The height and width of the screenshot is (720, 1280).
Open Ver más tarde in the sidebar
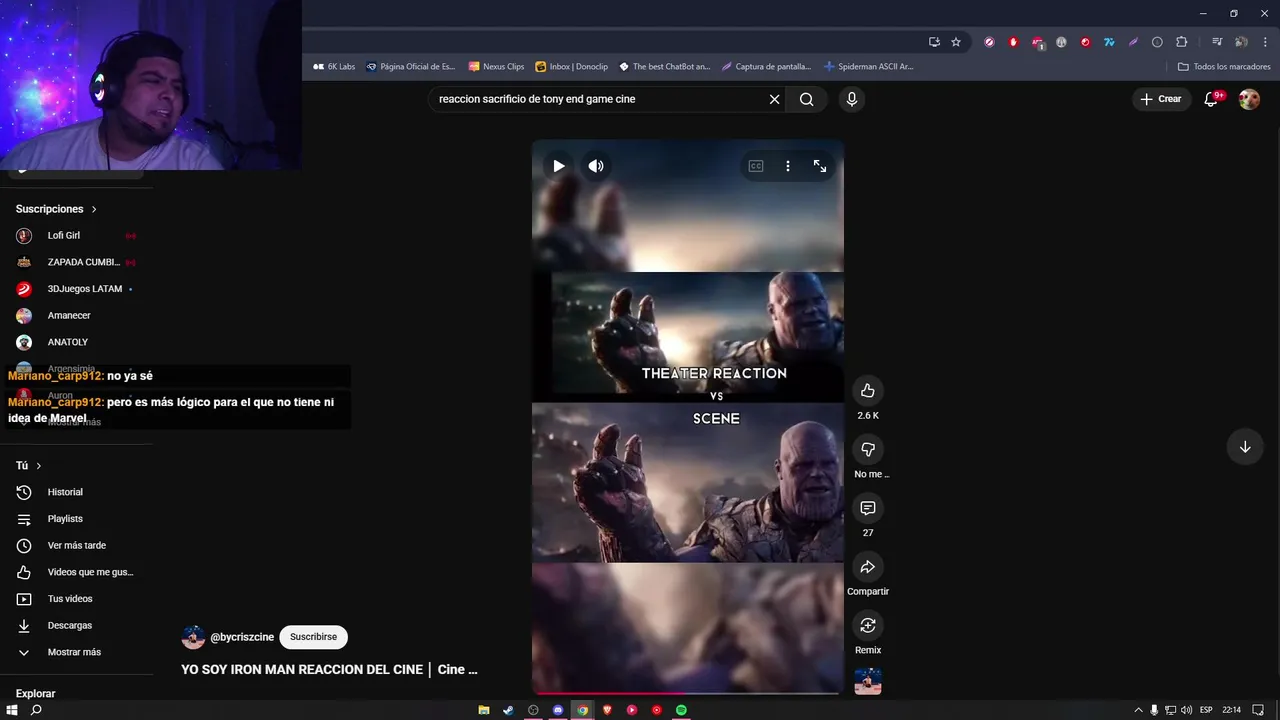[76, 546]
